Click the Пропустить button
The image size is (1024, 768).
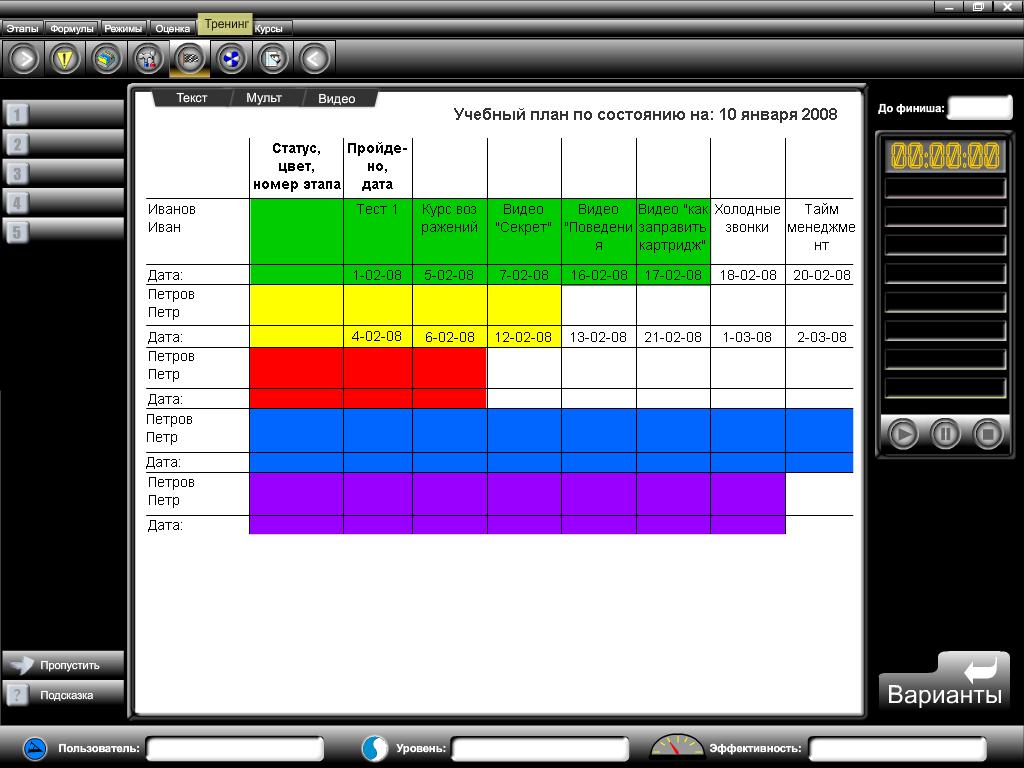point(64,665)
